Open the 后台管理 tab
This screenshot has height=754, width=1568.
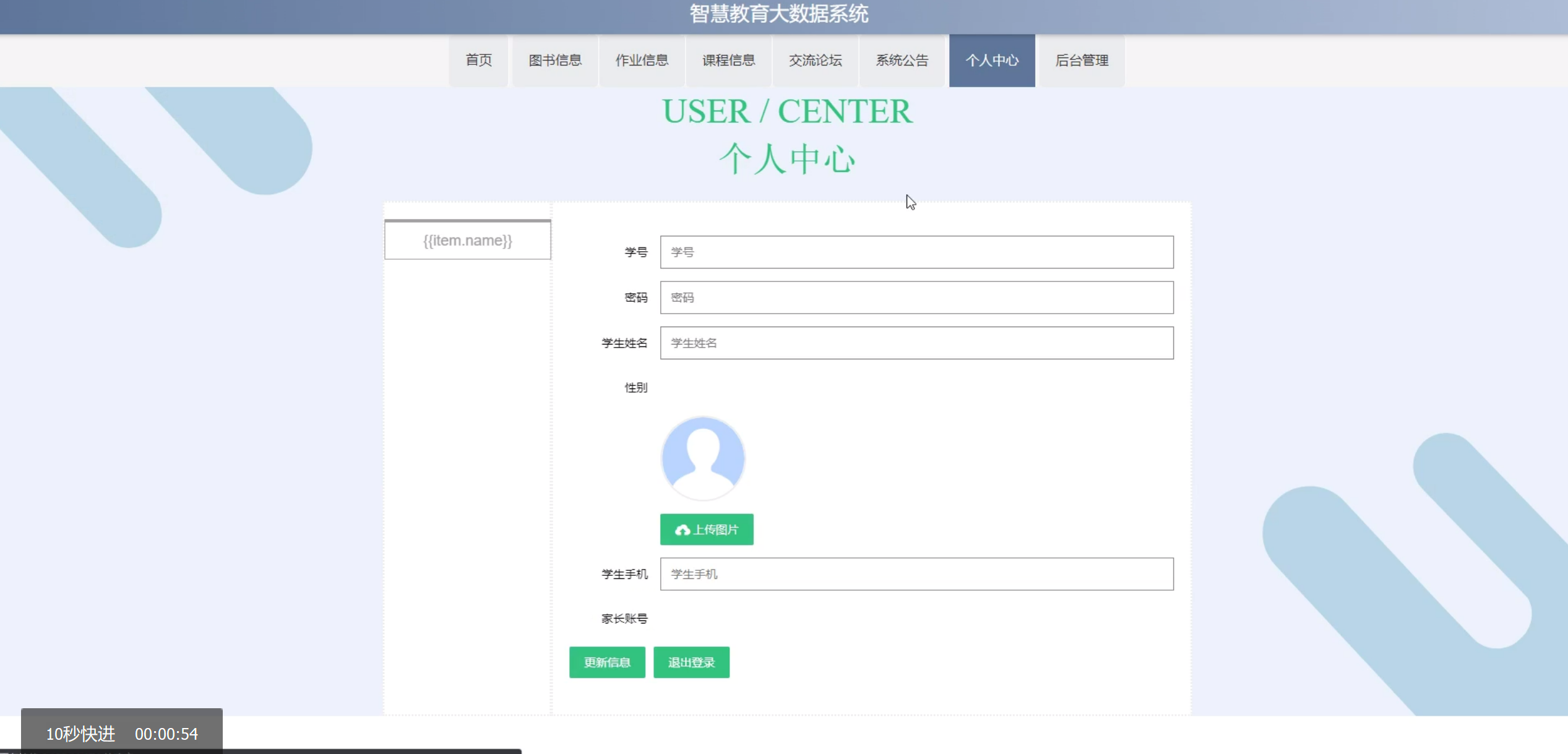click(1081, 60)
